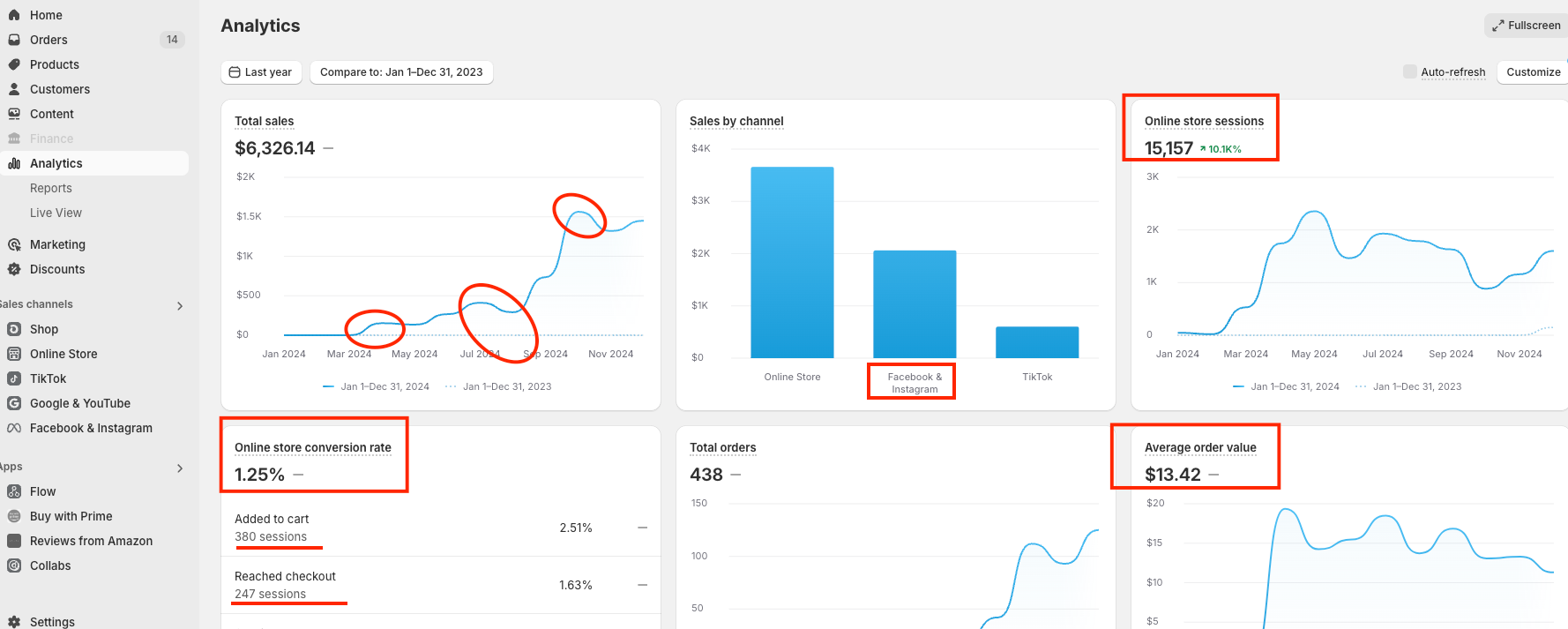The width and height of the screenshot is (1568, 629).
Task: Click the Online Store channel icon
Action: click(14, 354)
